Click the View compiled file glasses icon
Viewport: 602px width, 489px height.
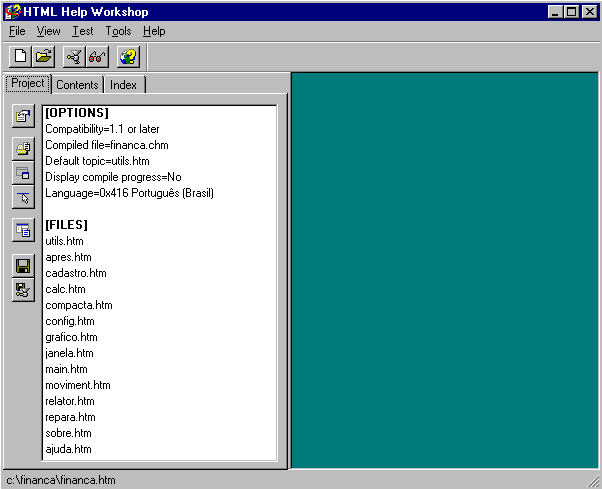(98, 56)
